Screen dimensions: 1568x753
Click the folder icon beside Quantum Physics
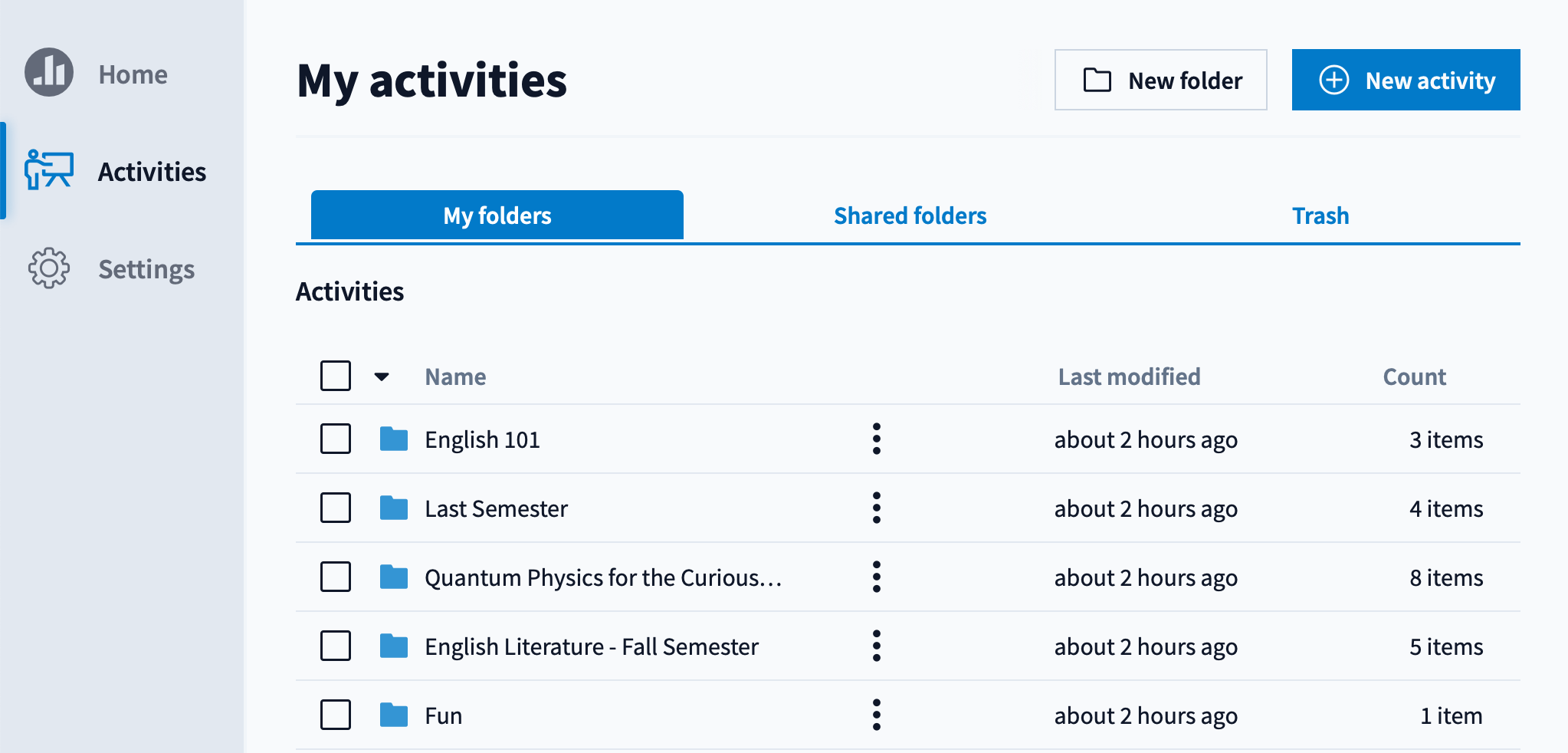[394, 577]
